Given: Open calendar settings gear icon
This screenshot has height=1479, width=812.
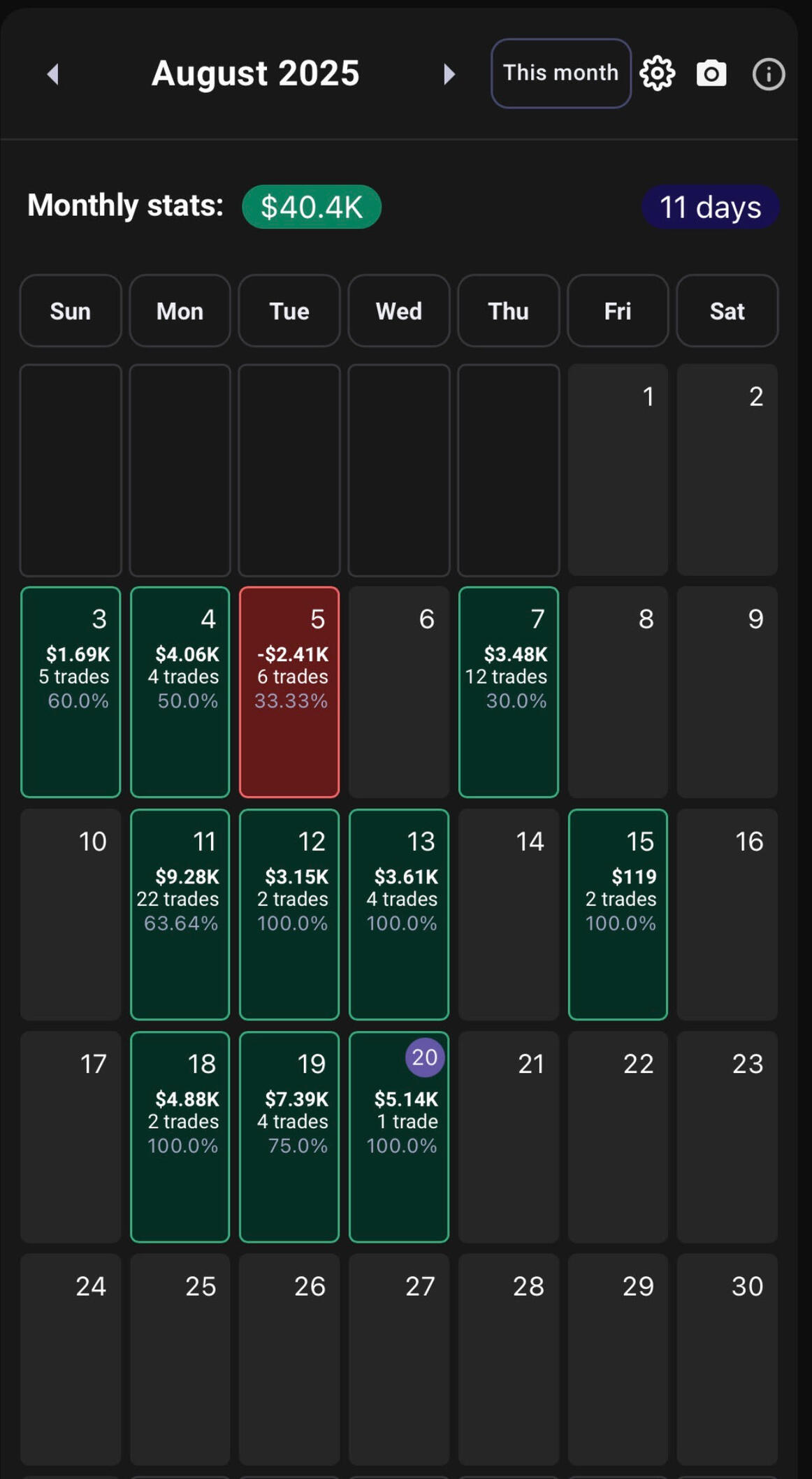Looking at the screenshot, I should click(658, 73).
